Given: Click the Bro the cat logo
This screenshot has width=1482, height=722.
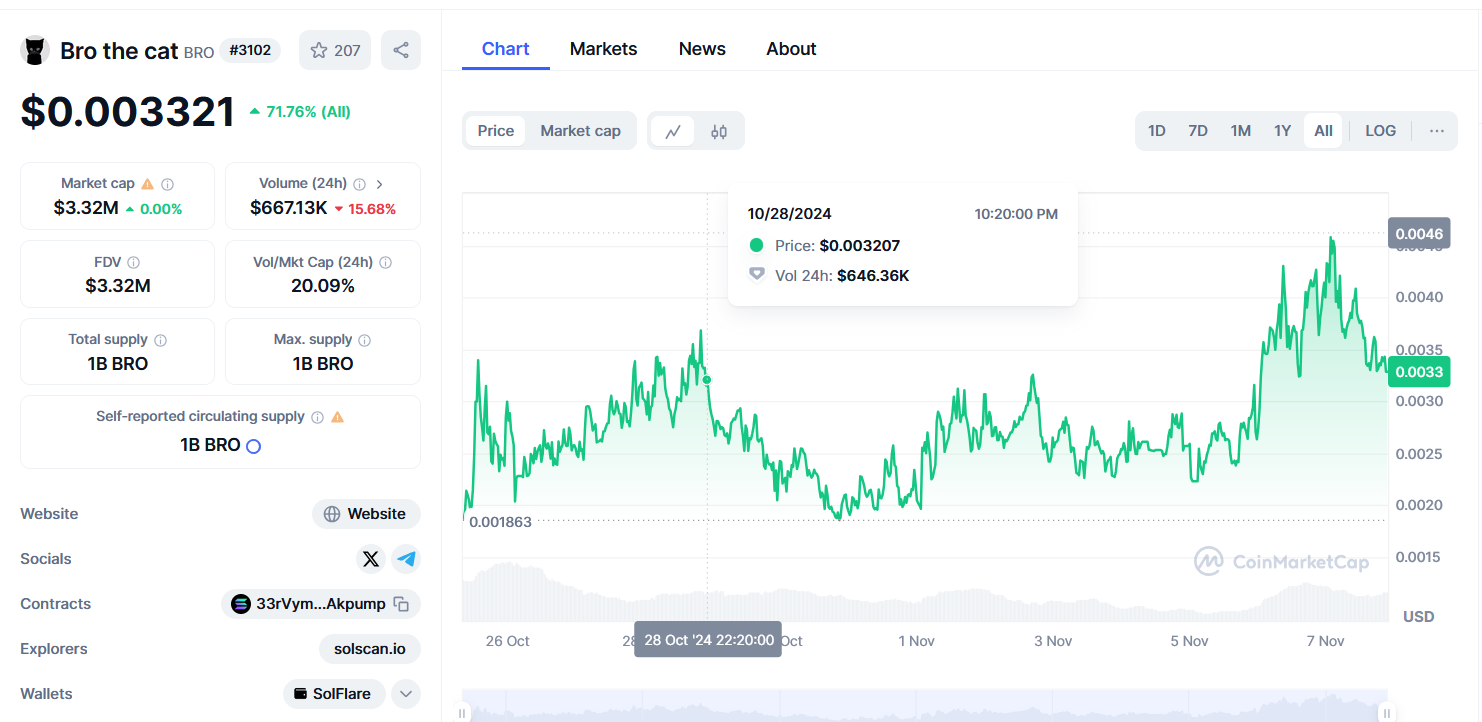Looking at the screenshot, I should 35,50.
